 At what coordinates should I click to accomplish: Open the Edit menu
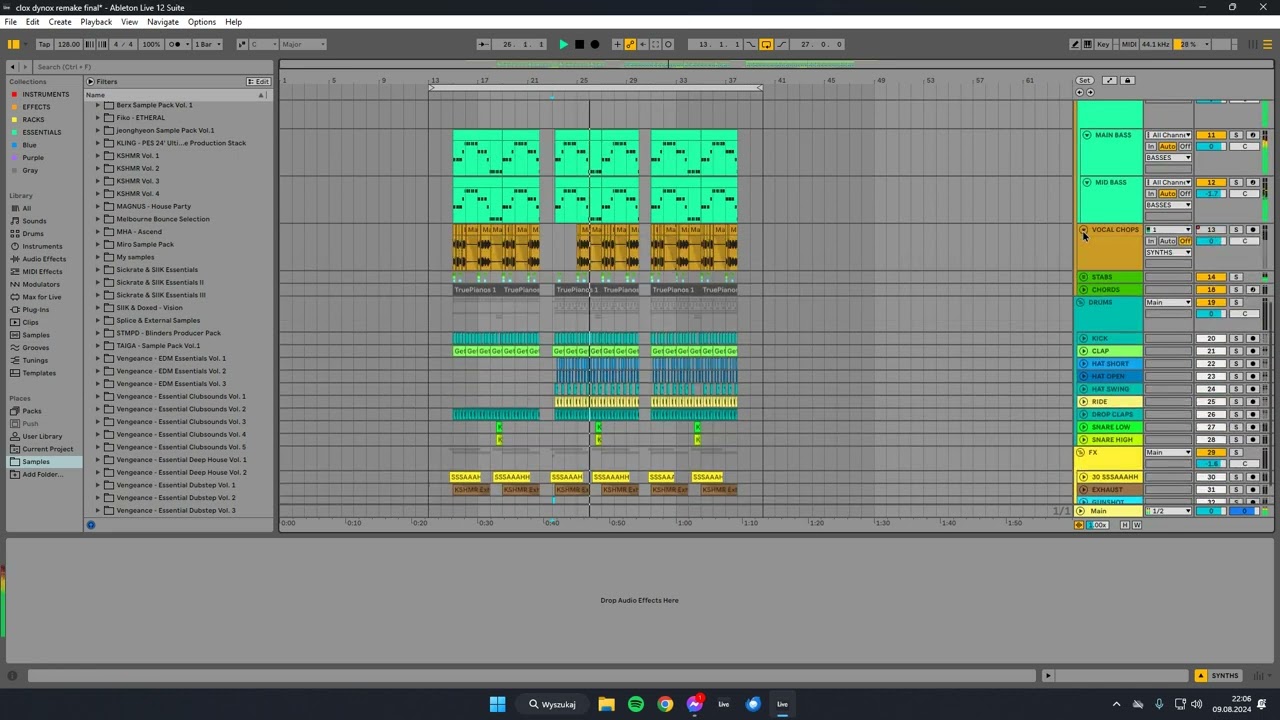32,22
